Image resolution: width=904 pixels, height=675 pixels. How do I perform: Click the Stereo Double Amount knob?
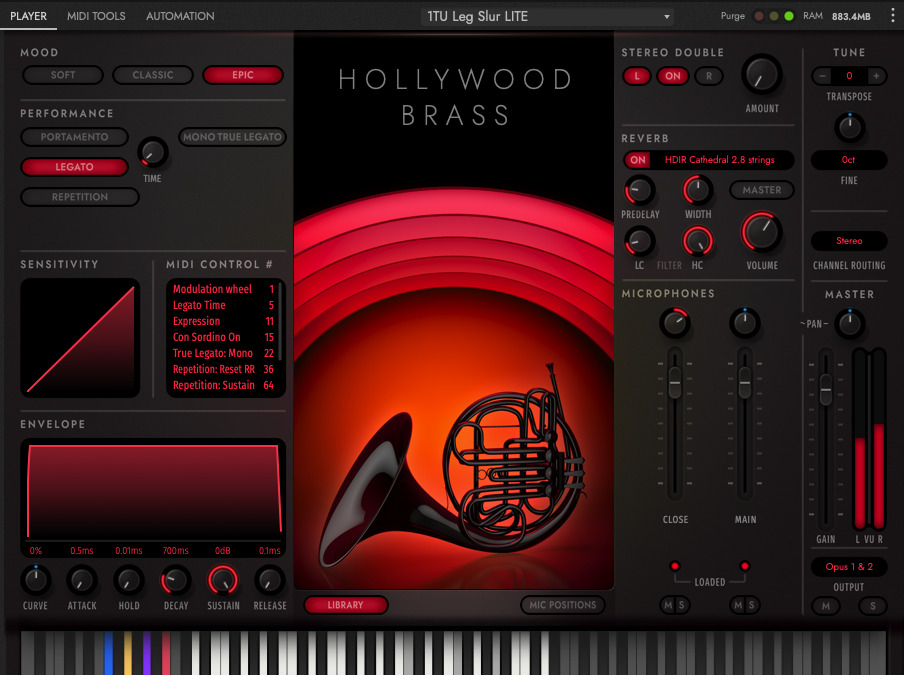(761, 75)
